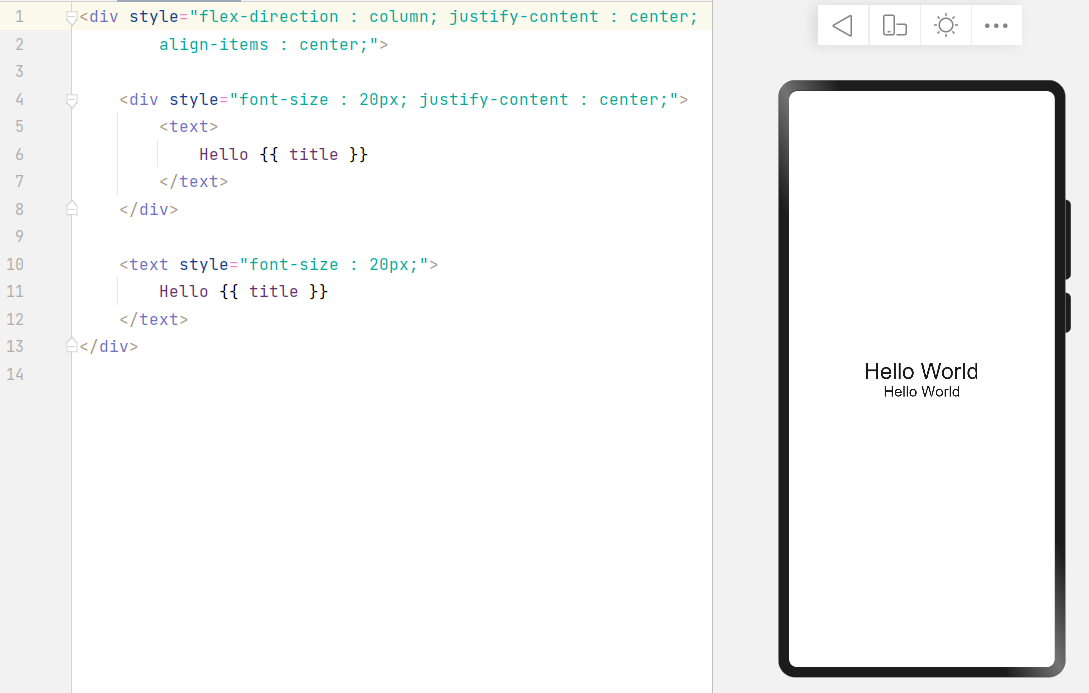This screenshot has height=693, width=1089.
Task: Open the multi-device preview icon
Action: pos(894,26)
